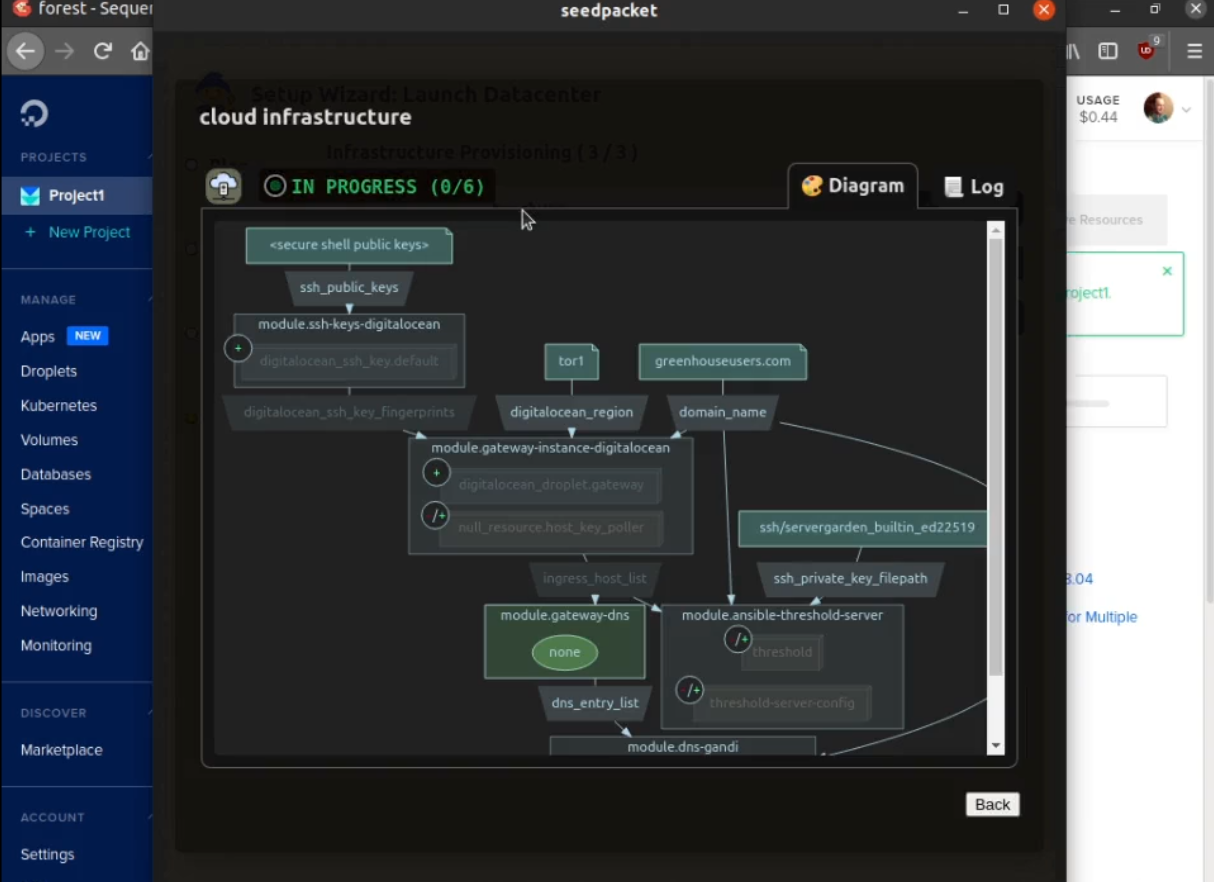
Task: Select the module.gateway-instance-digitalocean title
Action: pos(551,448)
